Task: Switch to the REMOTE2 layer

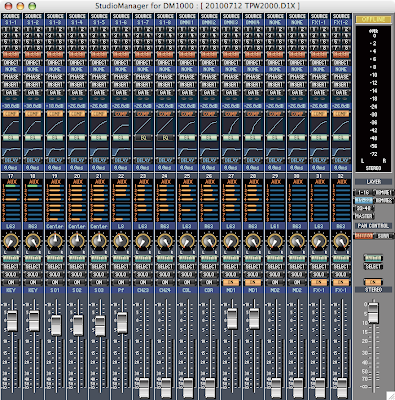Action: coord(383,200)
